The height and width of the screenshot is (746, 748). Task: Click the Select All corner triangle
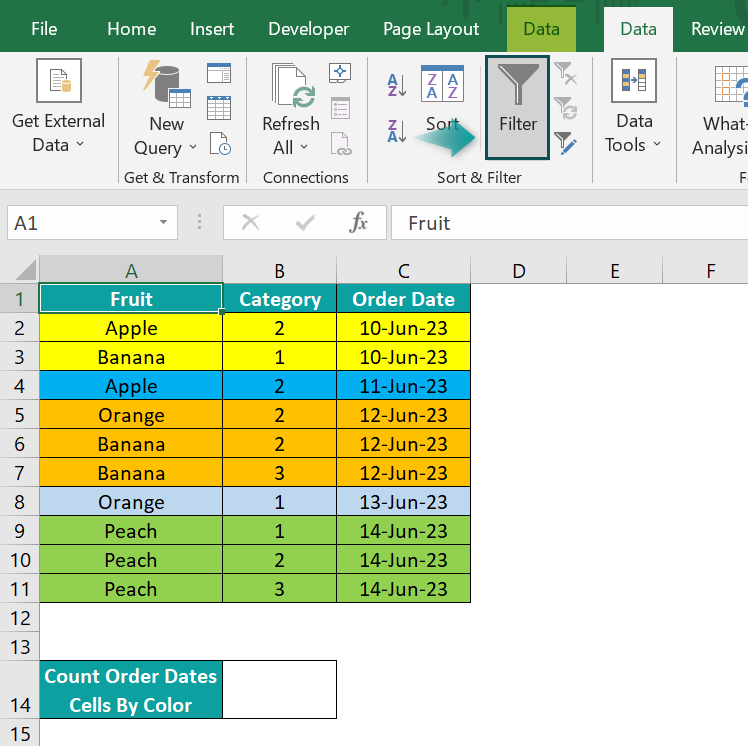point(26,270)
